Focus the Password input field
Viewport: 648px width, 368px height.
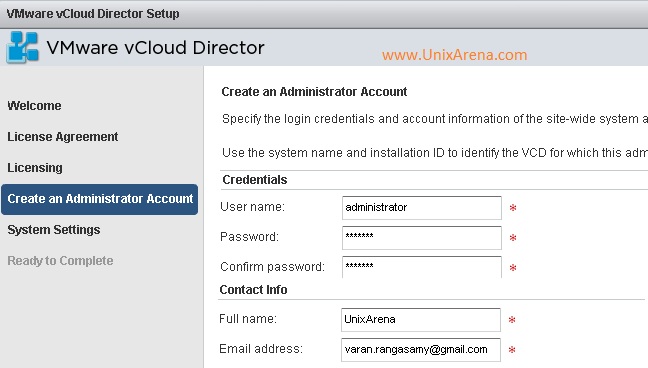click(x=422, y=238)
